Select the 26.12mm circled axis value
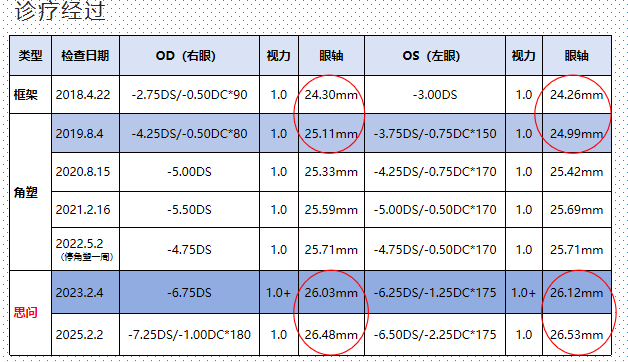 [x=577, y=292]
